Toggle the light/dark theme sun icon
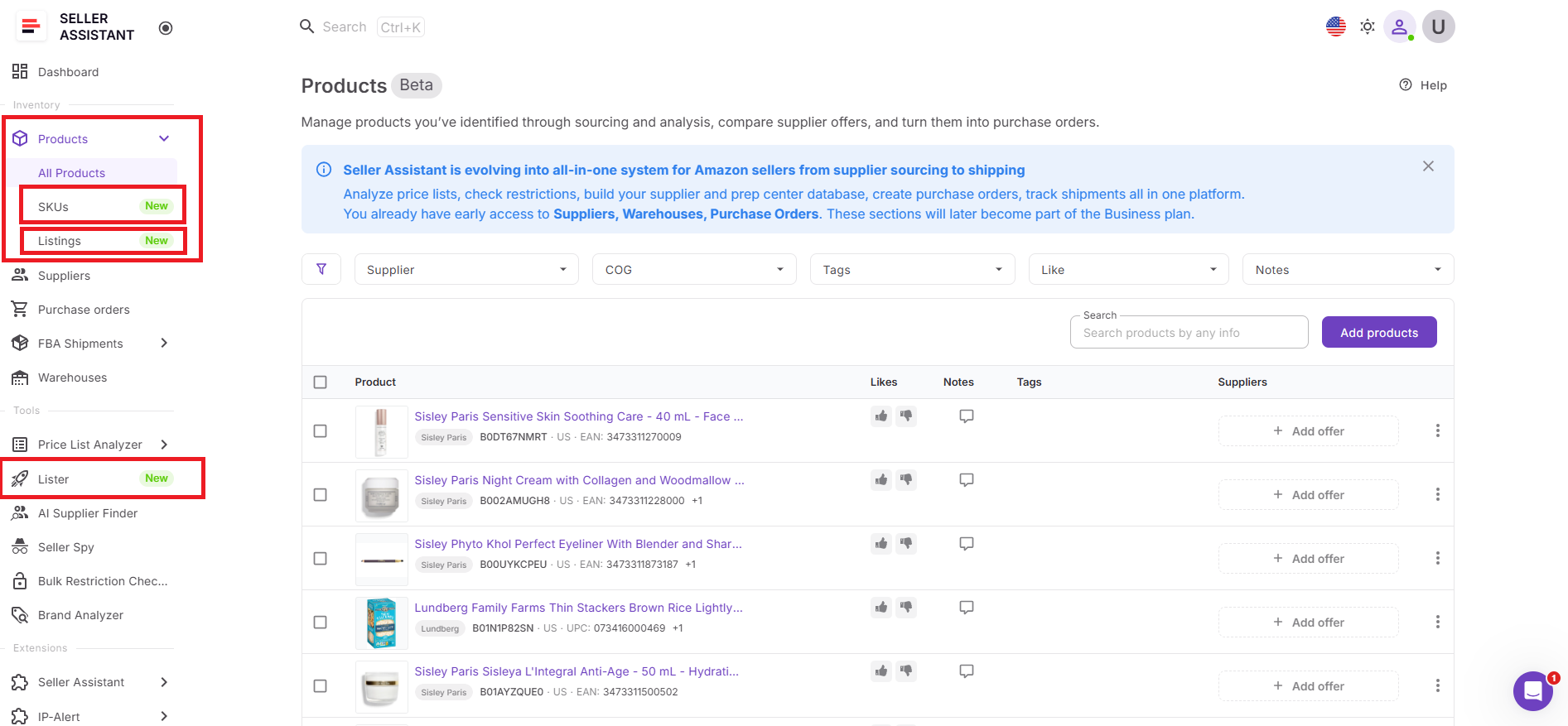This screenshot has height=726, width=1568. [1368, 26]
